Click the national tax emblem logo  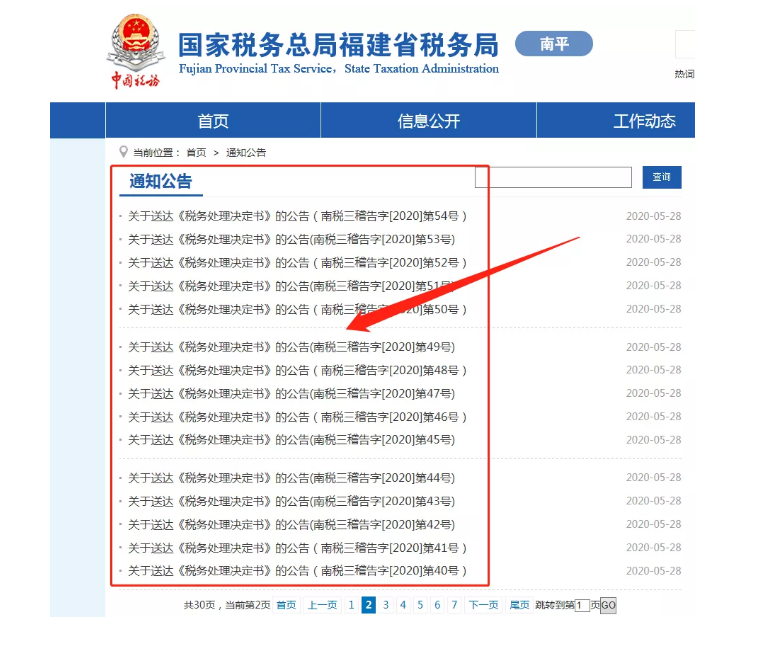134,52
